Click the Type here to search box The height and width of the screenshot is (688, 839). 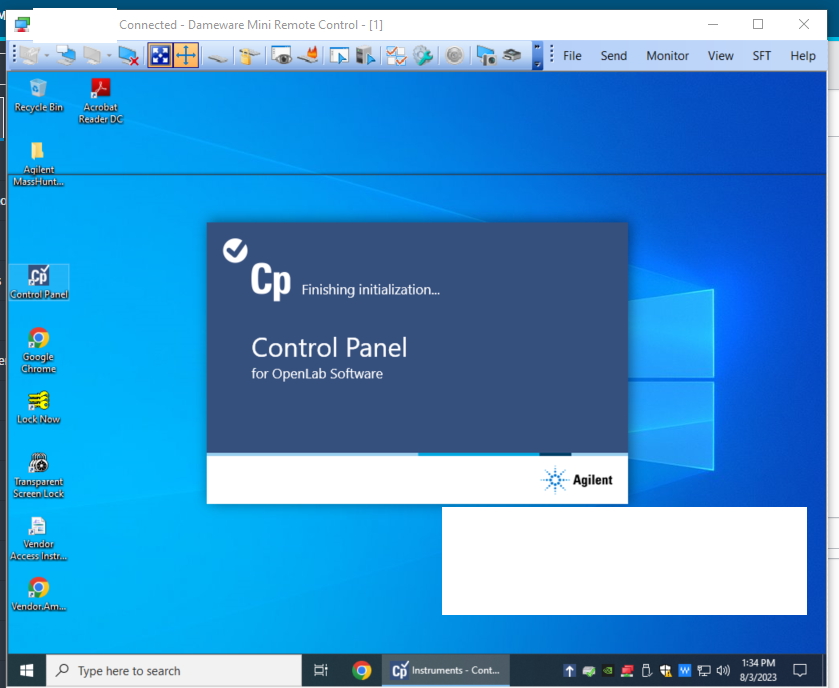[x=174, y=670]
